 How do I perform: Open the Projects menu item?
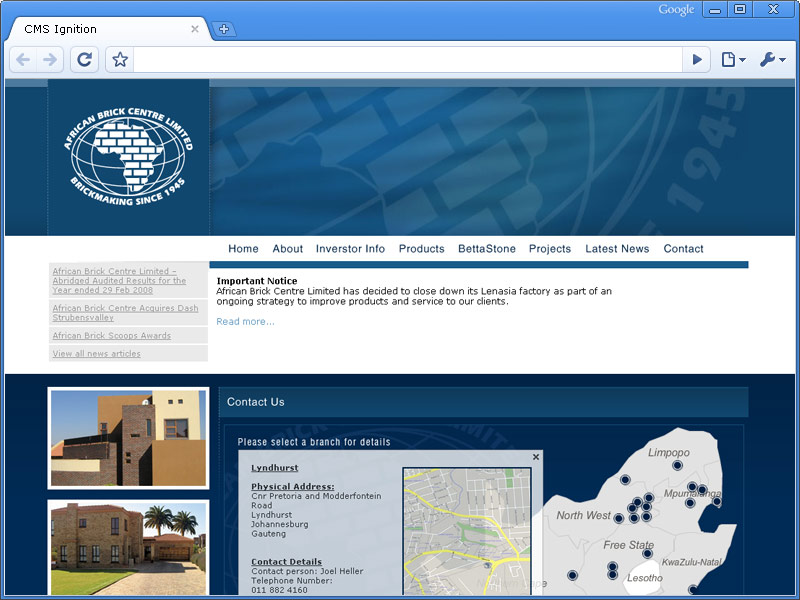coord(549,248)
